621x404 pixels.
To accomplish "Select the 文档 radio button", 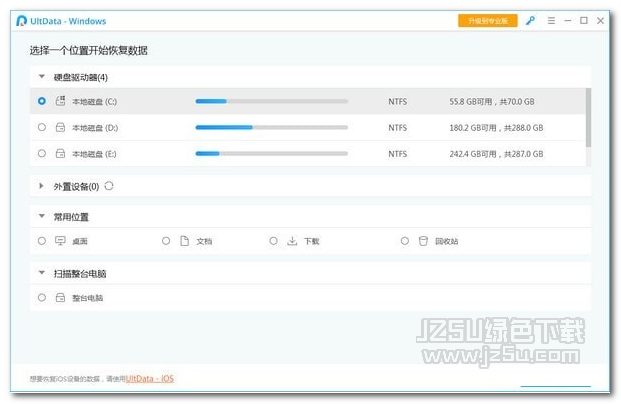I will click(166, 241).
